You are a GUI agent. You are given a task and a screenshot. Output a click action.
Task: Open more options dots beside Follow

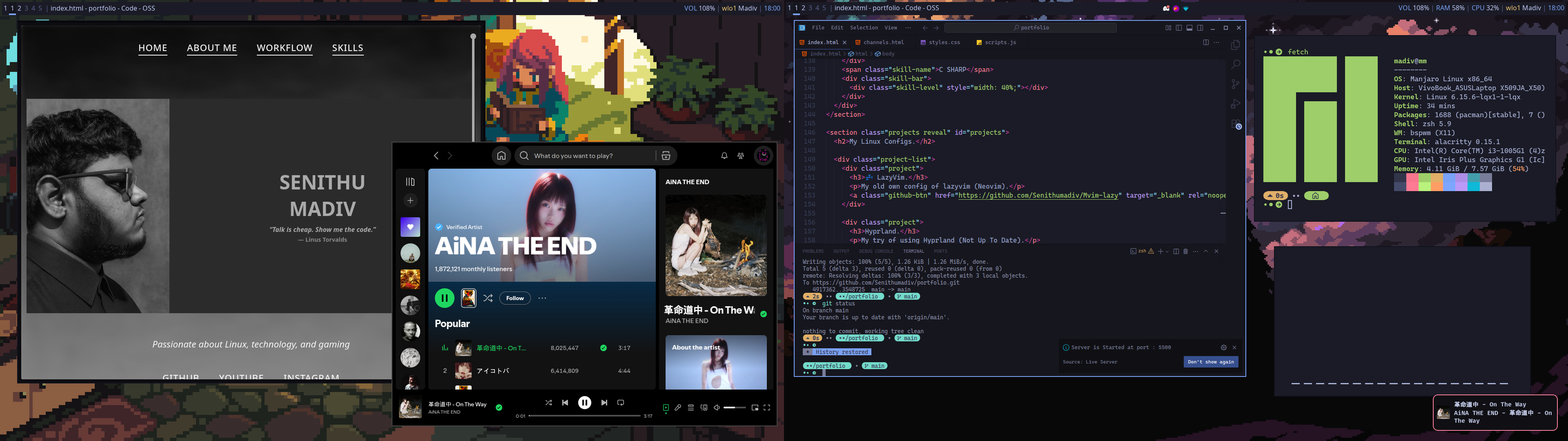542,298
